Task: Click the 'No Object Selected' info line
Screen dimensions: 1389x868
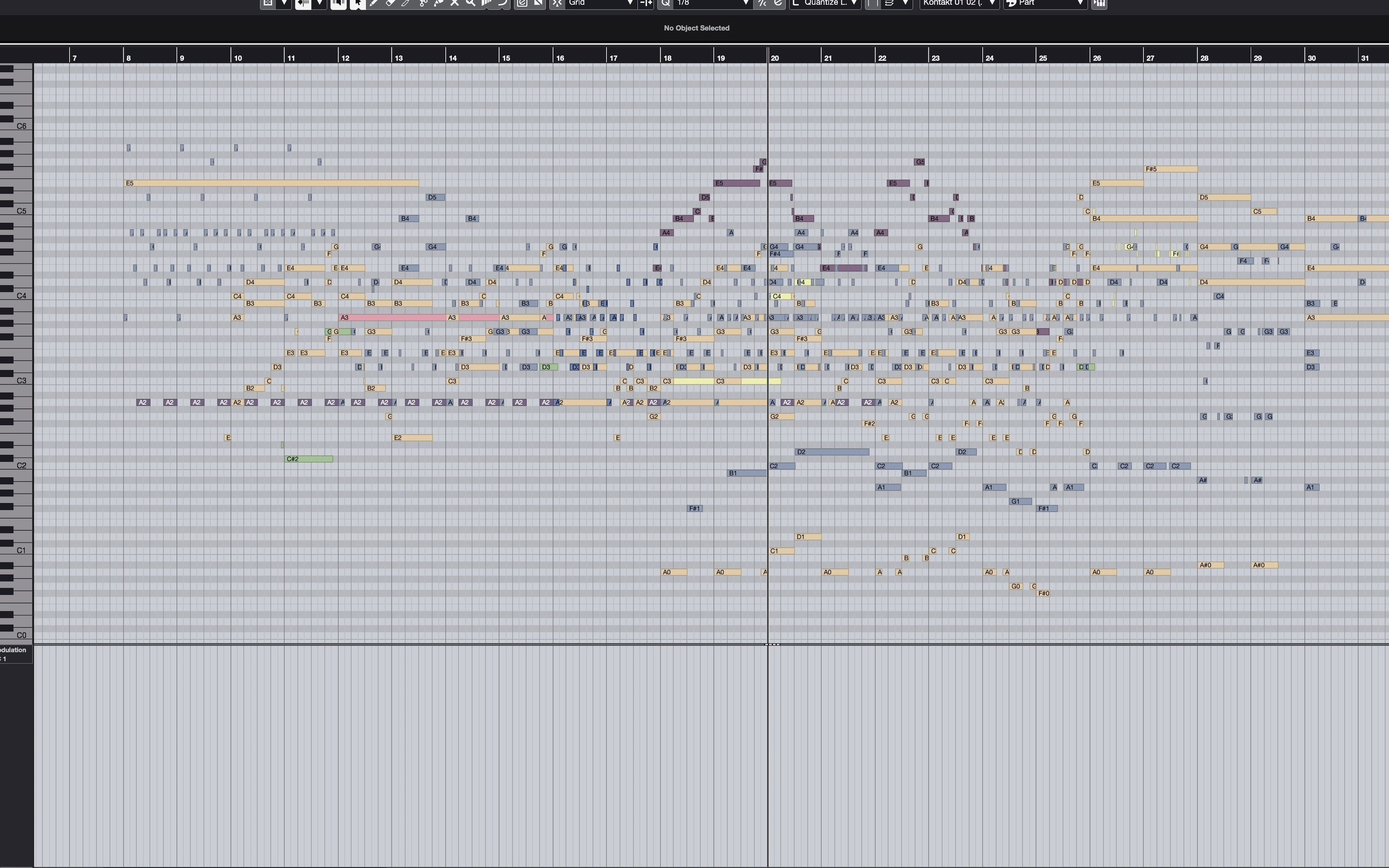Action: [696, 28]
